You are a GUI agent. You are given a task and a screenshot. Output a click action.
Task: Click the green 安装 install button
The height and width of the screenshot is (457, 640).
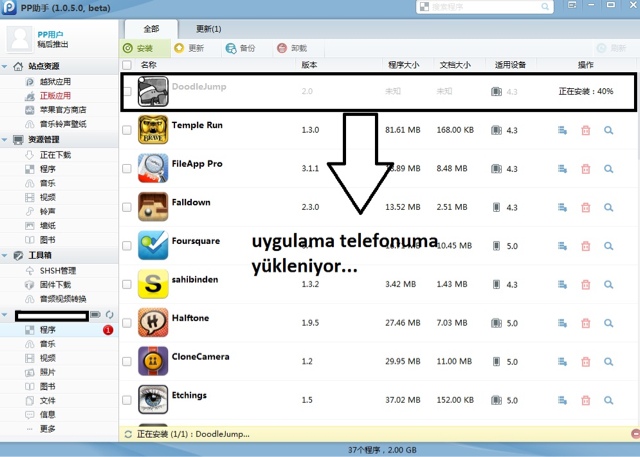click(144, 48)
